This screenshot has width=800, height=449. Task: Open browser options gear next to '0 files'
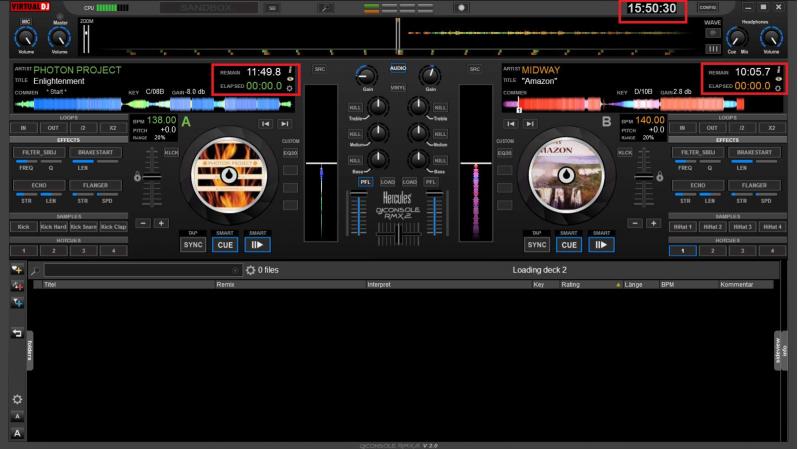coord(251,270)
